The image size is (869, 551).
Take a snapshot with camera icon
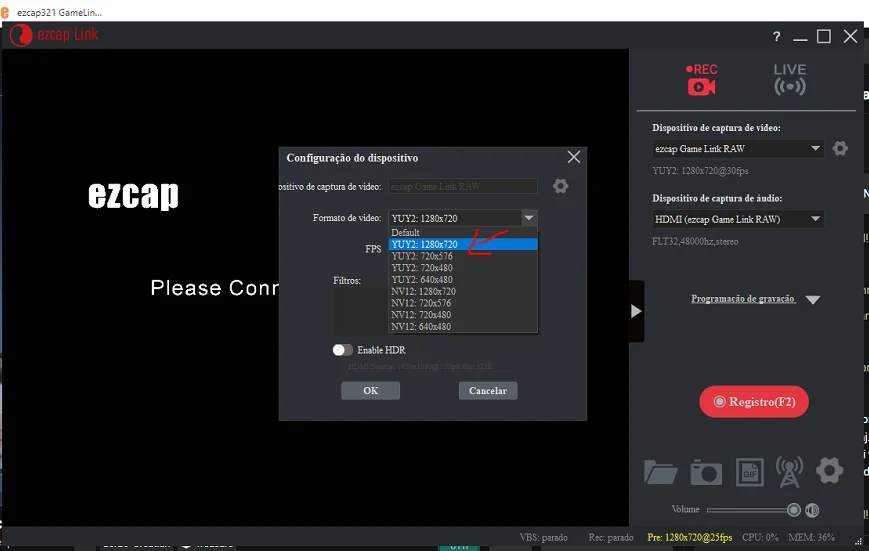pyautogui.click(x=706, y=473)
